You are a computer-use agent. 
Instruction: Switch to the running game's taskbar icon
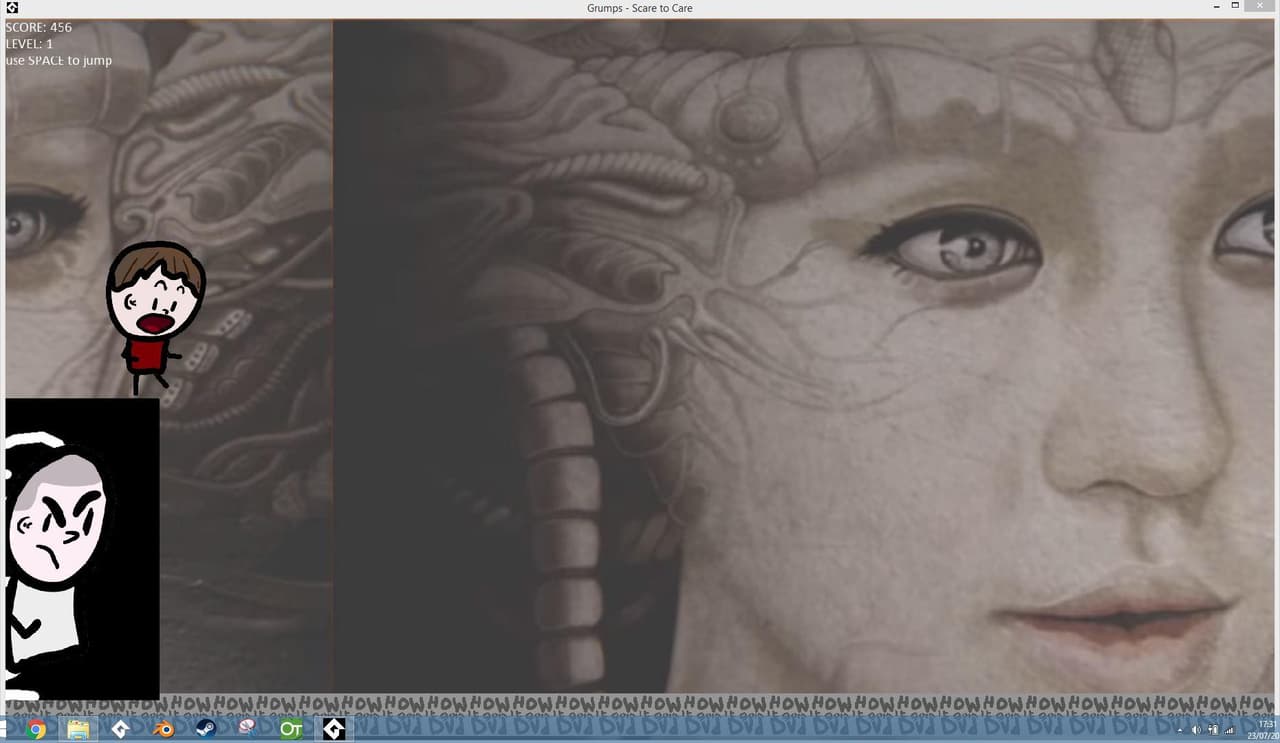pyautogui.click(x=334, y=729)
